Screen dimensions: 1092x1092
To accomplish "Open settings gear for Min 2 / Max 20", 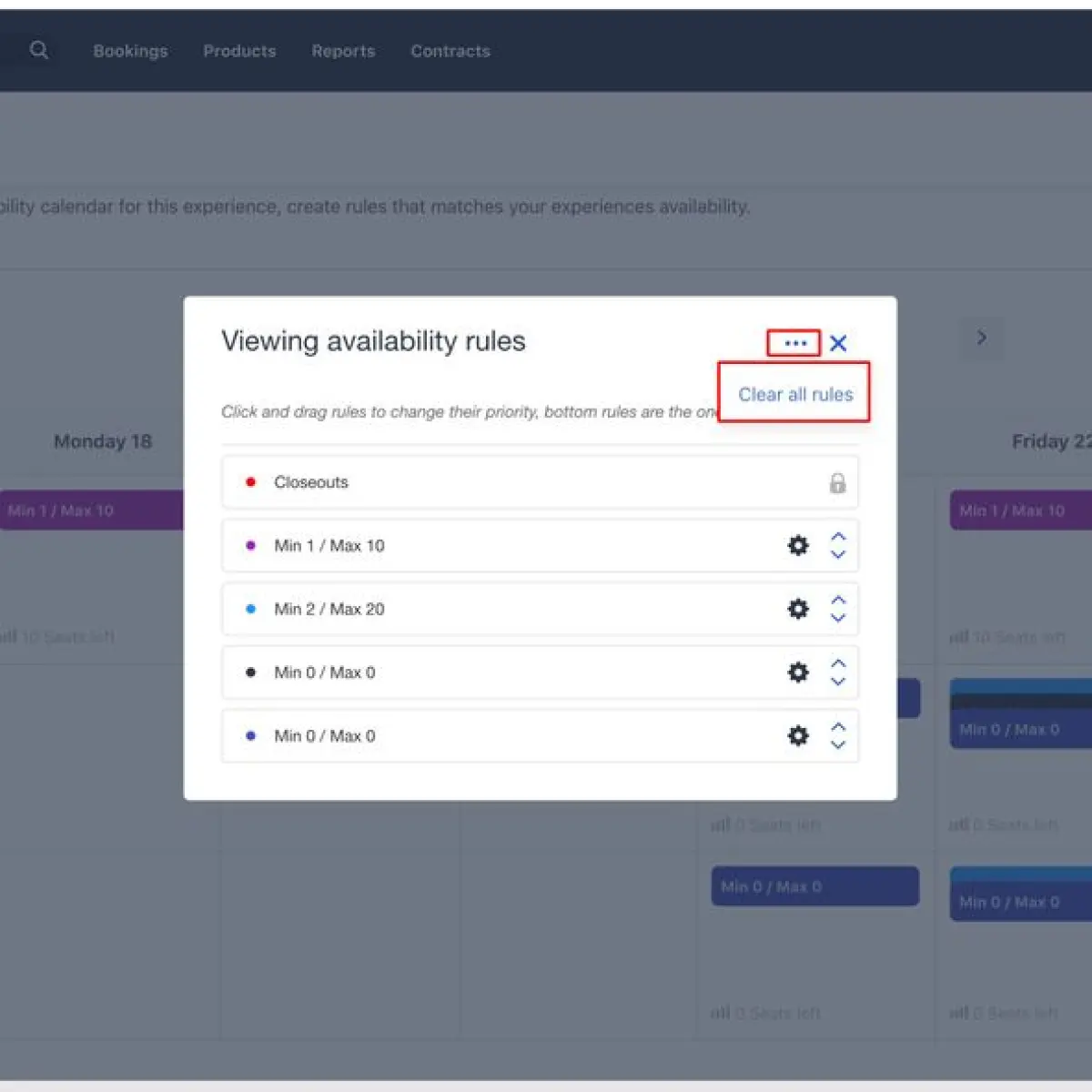I will (798, 609).
